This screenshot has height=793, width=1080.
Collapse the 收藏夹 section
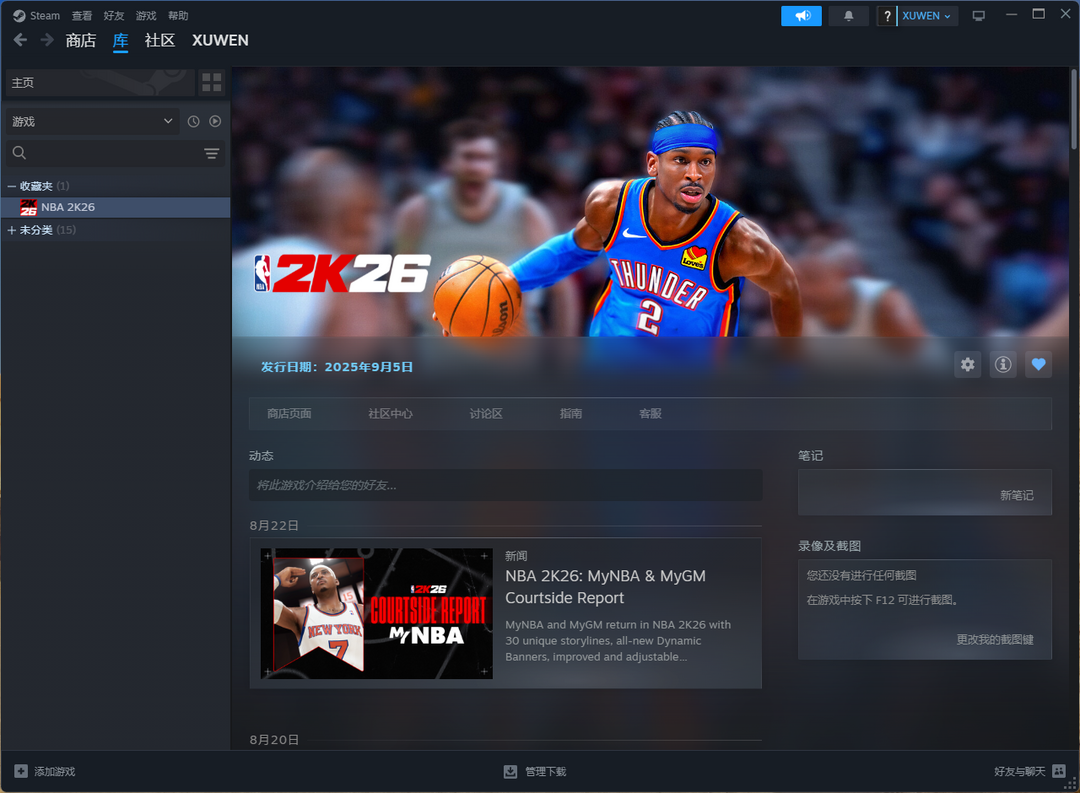[x=12, y=186]
